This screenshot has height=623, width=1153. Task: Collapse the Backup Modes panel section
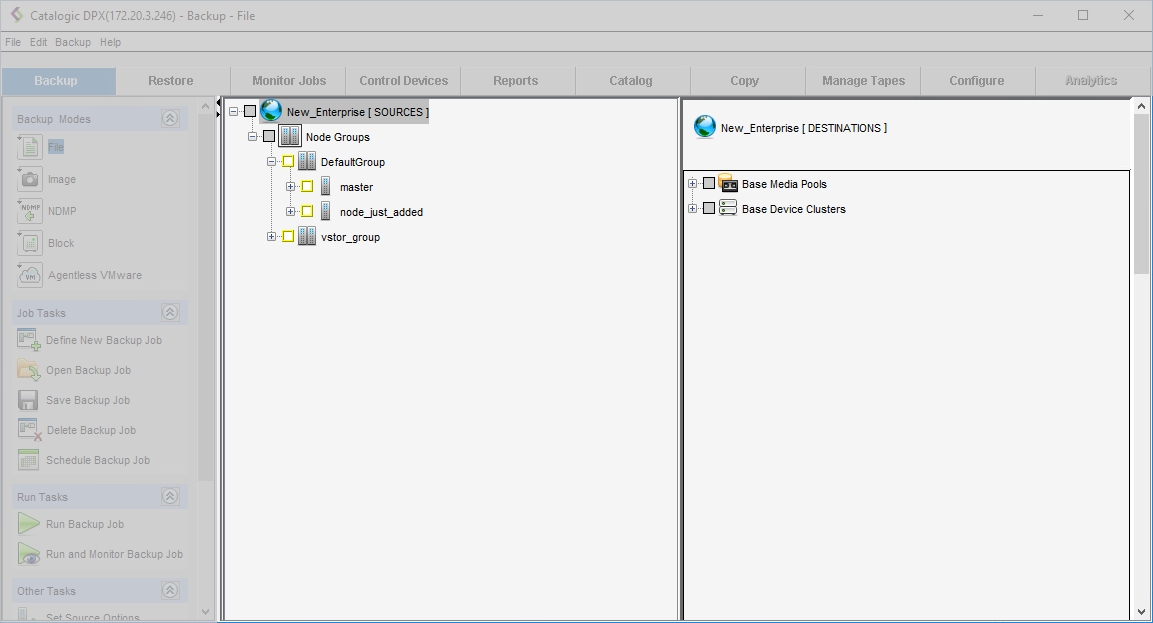click(x=170, y=119)
